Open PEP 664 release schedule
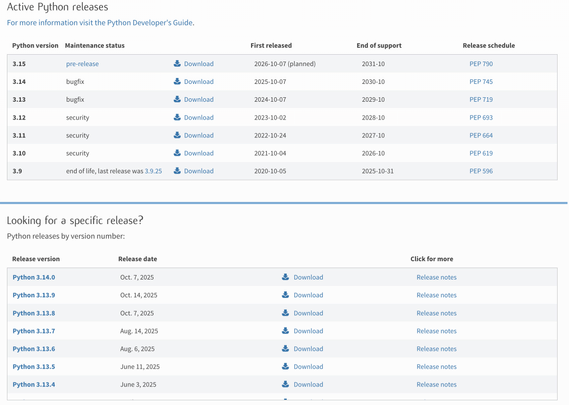The height and width of the screenshot is (405, 569). [481, 135]
